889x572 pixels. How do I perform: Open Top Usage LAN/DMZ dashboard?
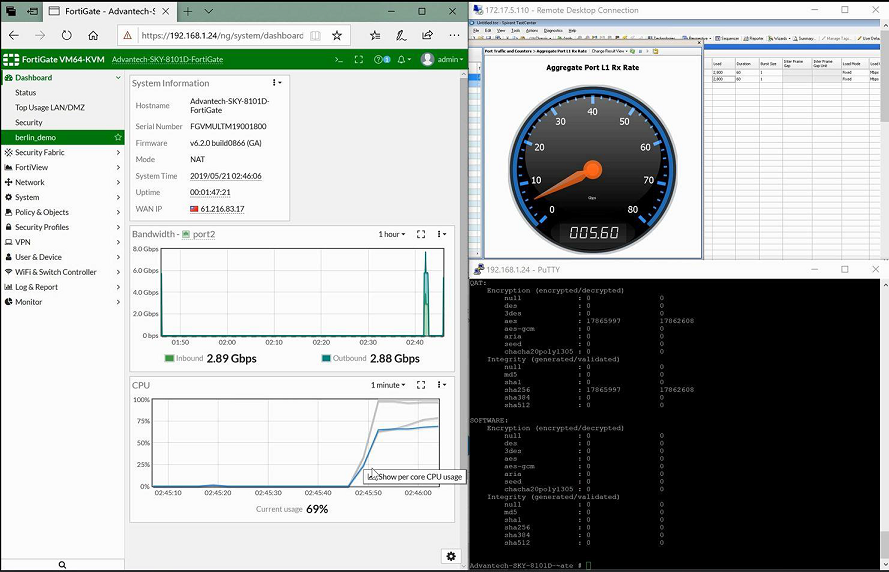[50, 107]
